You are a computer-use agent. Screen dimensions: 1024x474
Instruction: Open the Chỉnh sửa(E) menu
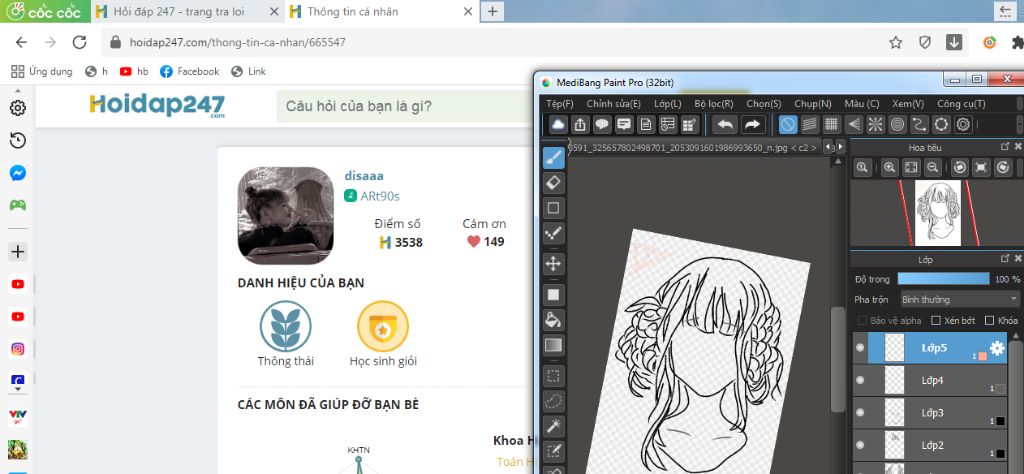(x=613, y=104)
